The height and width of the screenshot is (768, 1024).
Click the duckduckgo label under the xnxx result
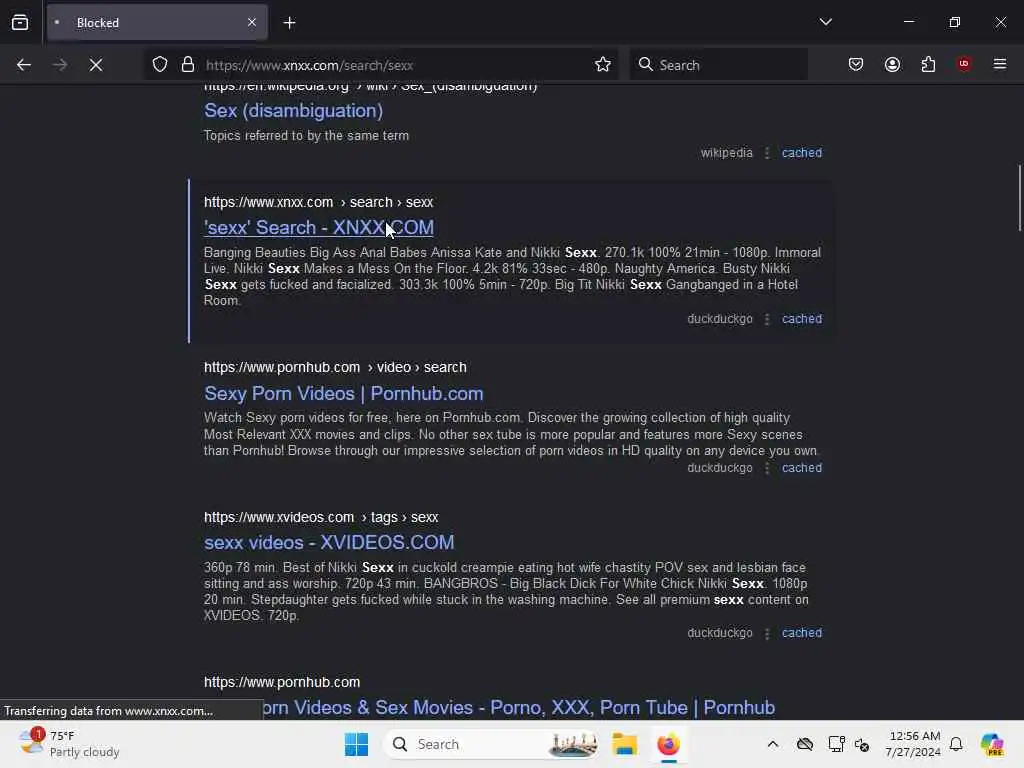(720, 319)
